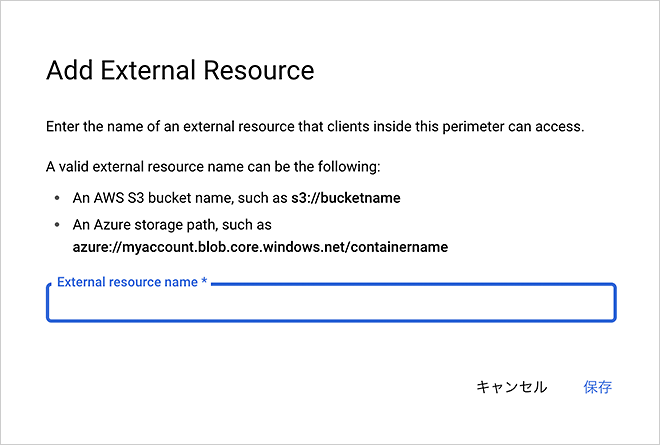The height and width of the screenshot is (445, 660).
Task: Click the bullet dot before the AWS S3 line
Action: [57, 198]
